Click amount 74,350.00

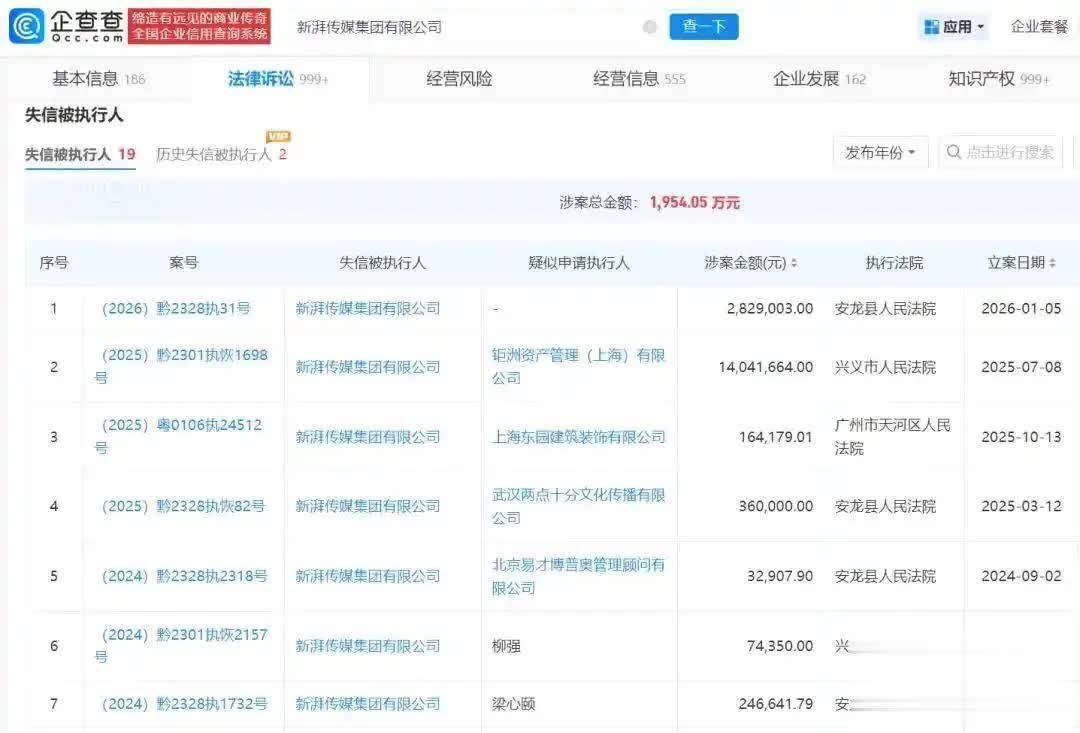[x=780, y=646]
